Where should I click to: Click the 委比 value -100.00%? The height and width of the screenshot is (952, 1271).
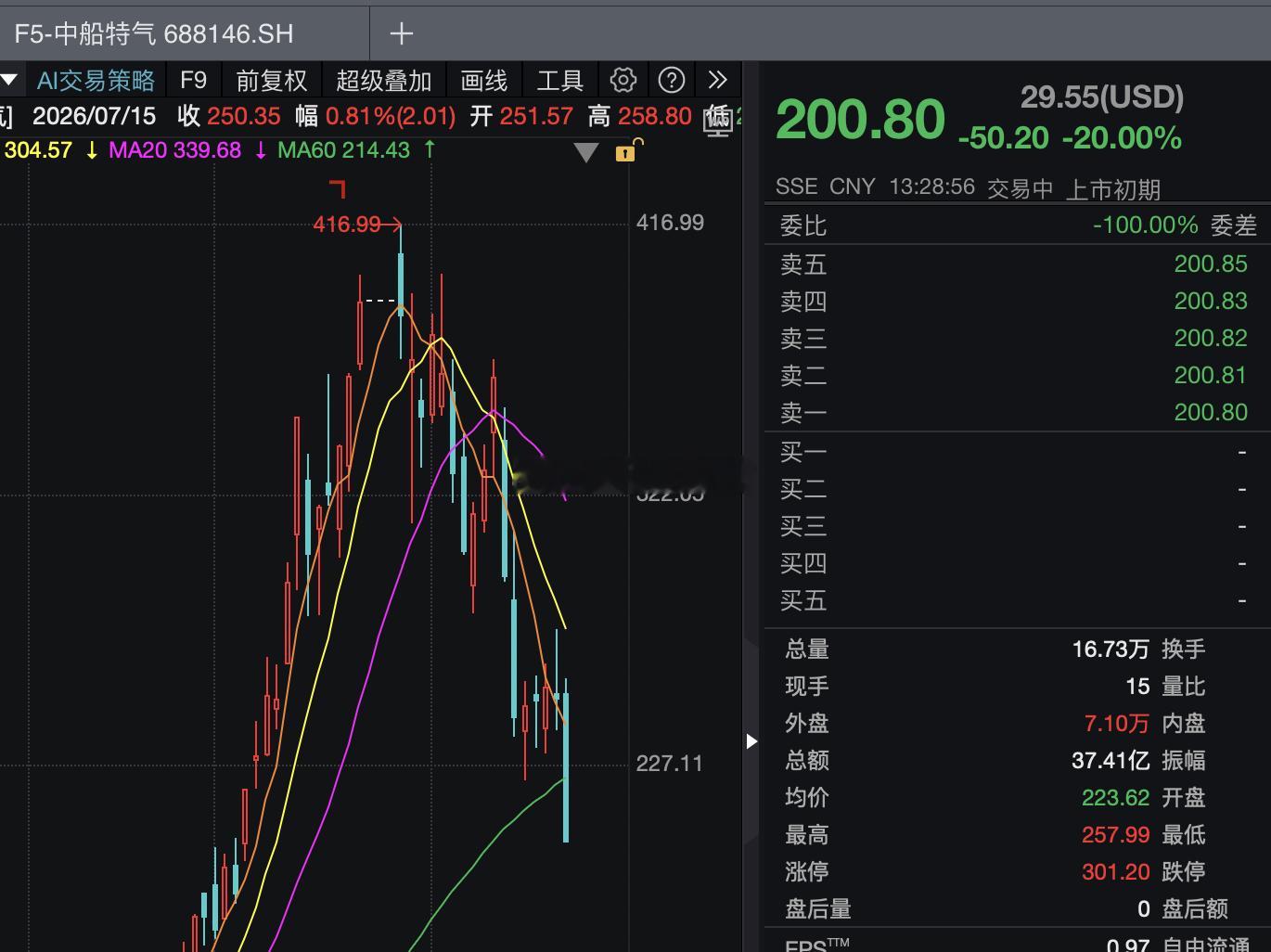(x=1145, y=225)
